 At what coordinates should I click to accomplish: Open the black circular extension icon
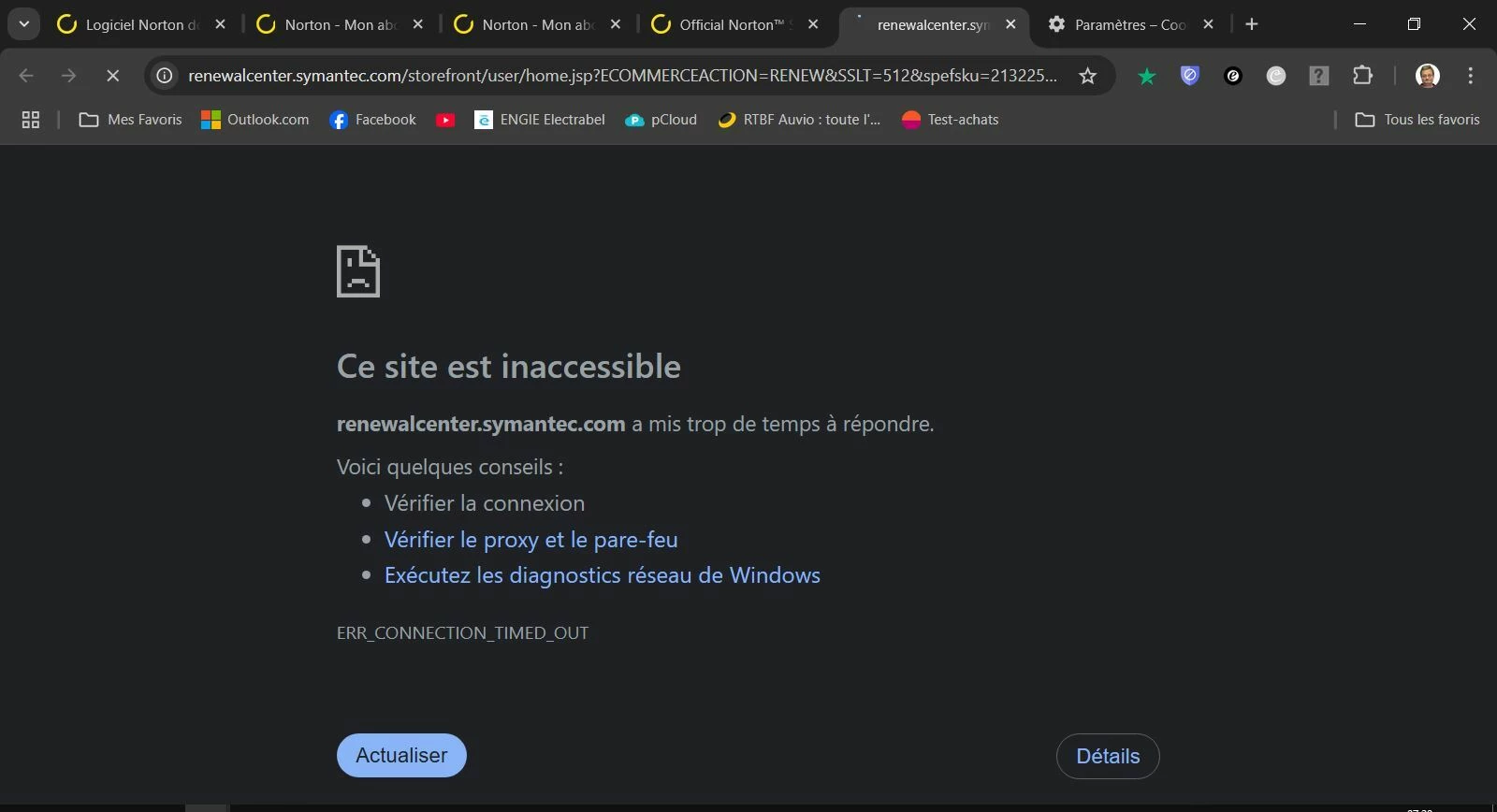pos(1233,76)
